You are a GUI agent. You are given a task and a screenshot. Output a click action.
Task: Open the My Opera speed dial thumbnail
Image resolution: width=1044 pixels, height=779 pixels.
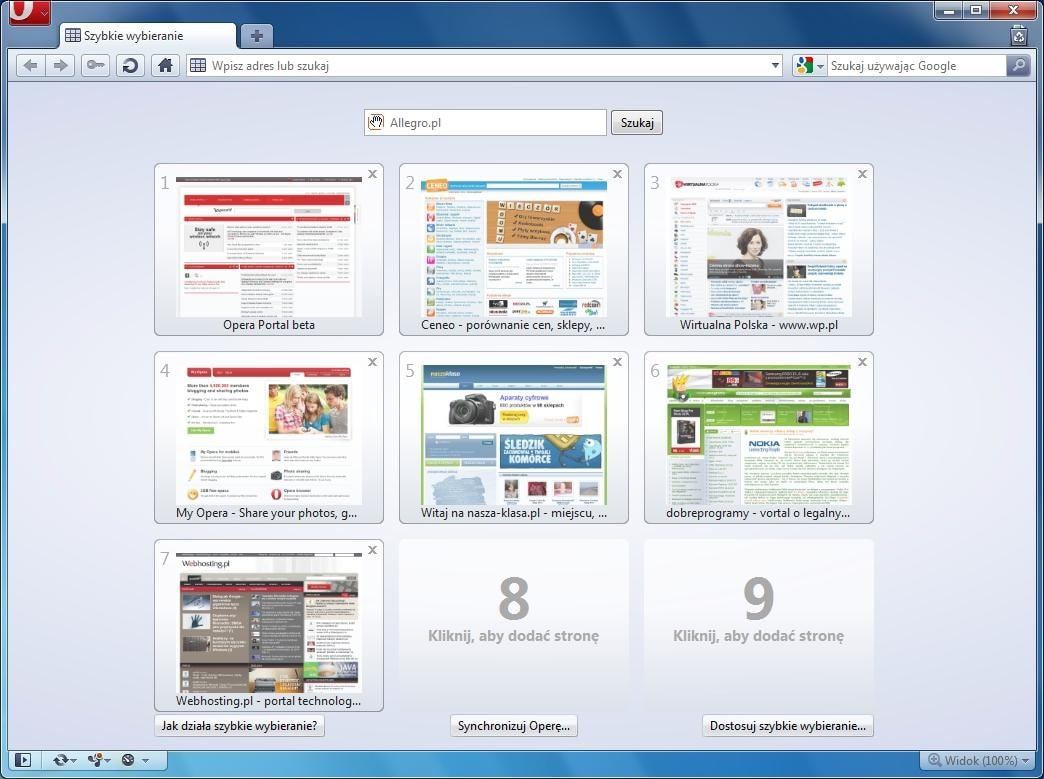tap(269, 437)
